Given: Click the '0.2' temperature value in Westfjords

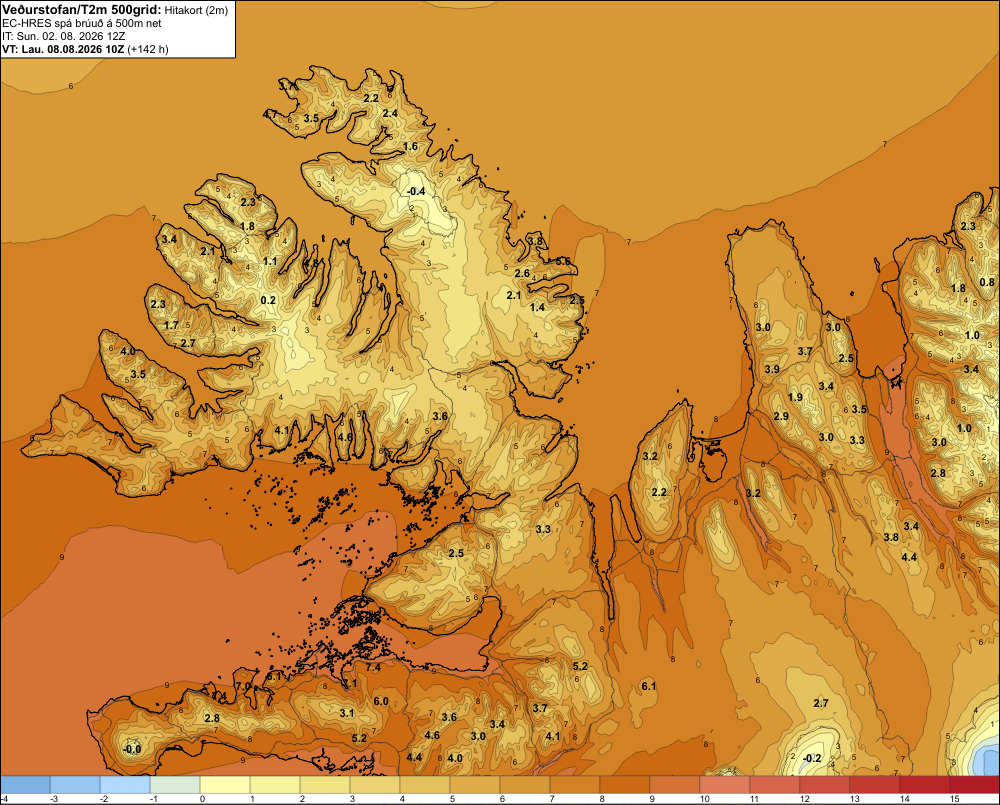Looking at the screenshot, I should click(268, 300).
